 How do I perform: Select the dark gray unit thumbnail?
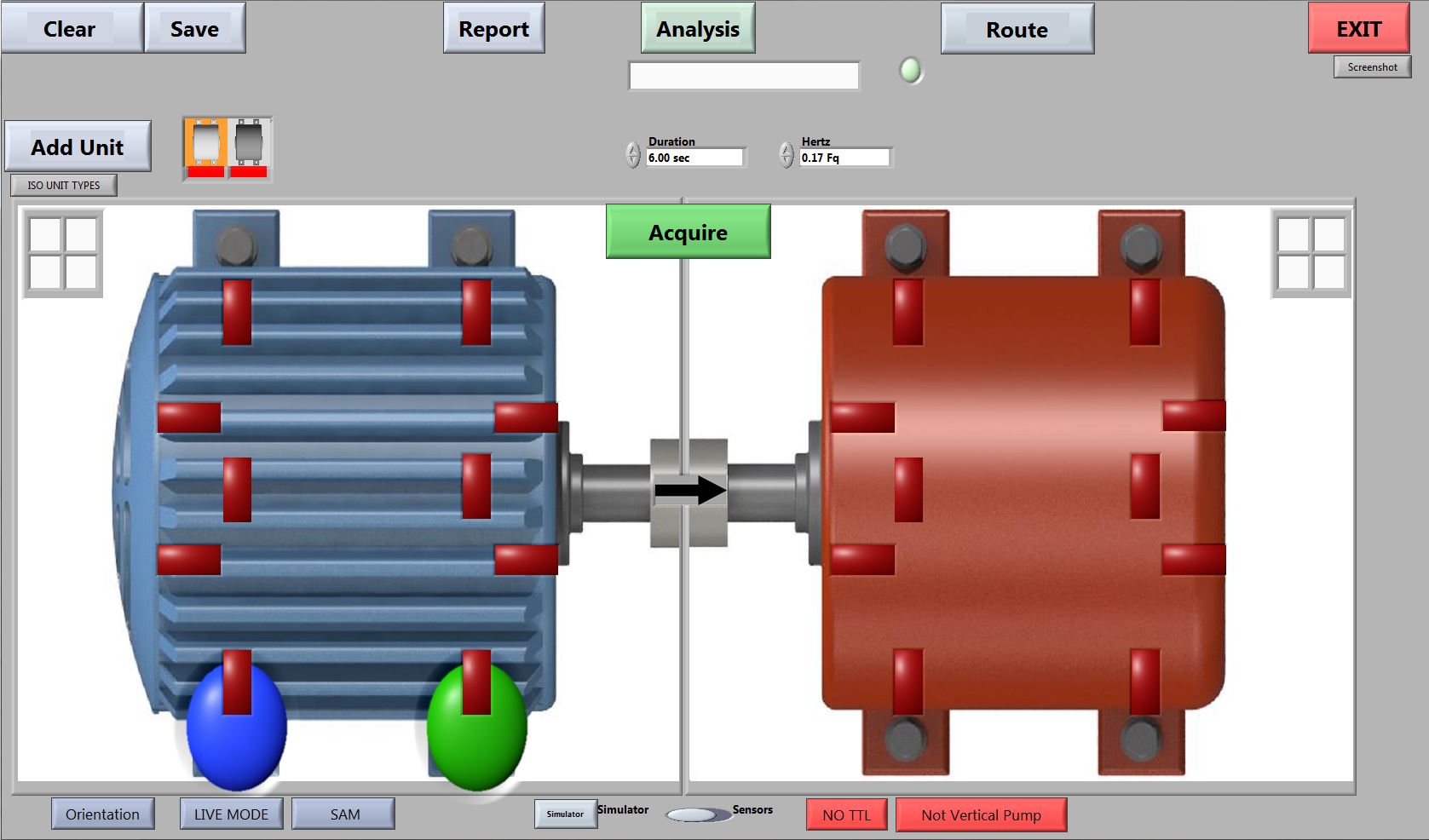point(249,142)
